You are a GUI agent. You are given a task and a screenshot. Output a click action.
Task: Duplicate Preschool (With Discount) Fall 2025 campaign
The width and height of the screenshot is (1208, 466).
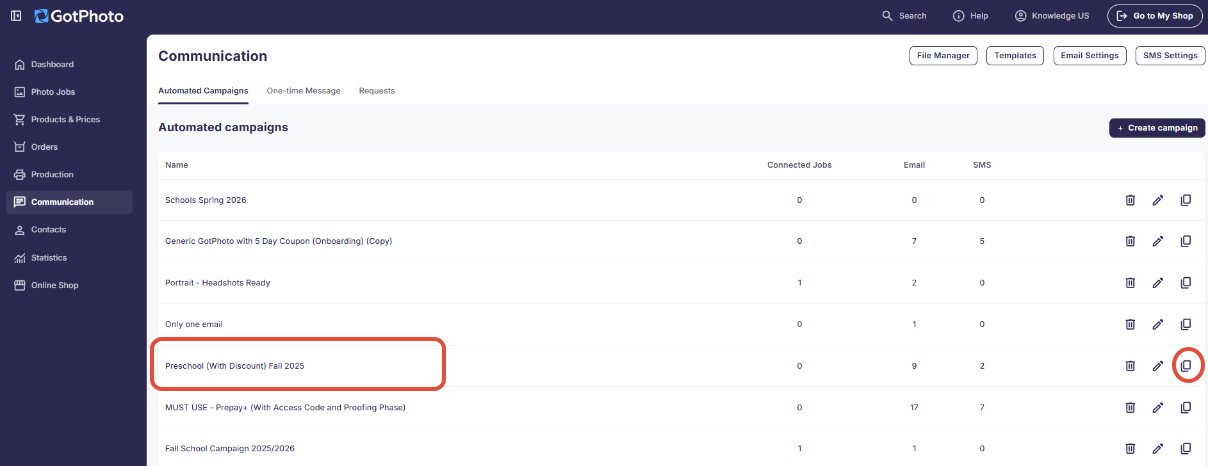[1186, 366]
